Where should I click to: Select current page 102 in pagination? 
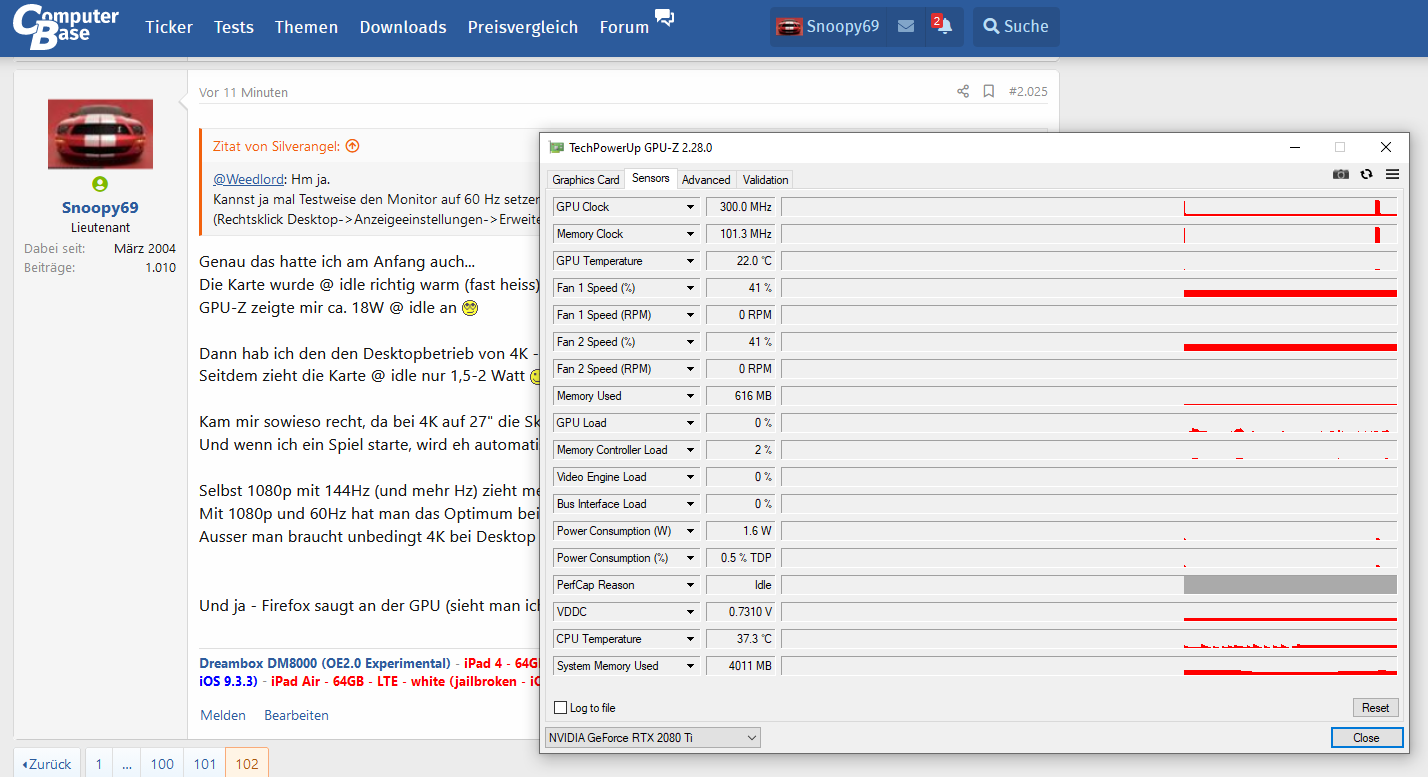coord(247,764)
